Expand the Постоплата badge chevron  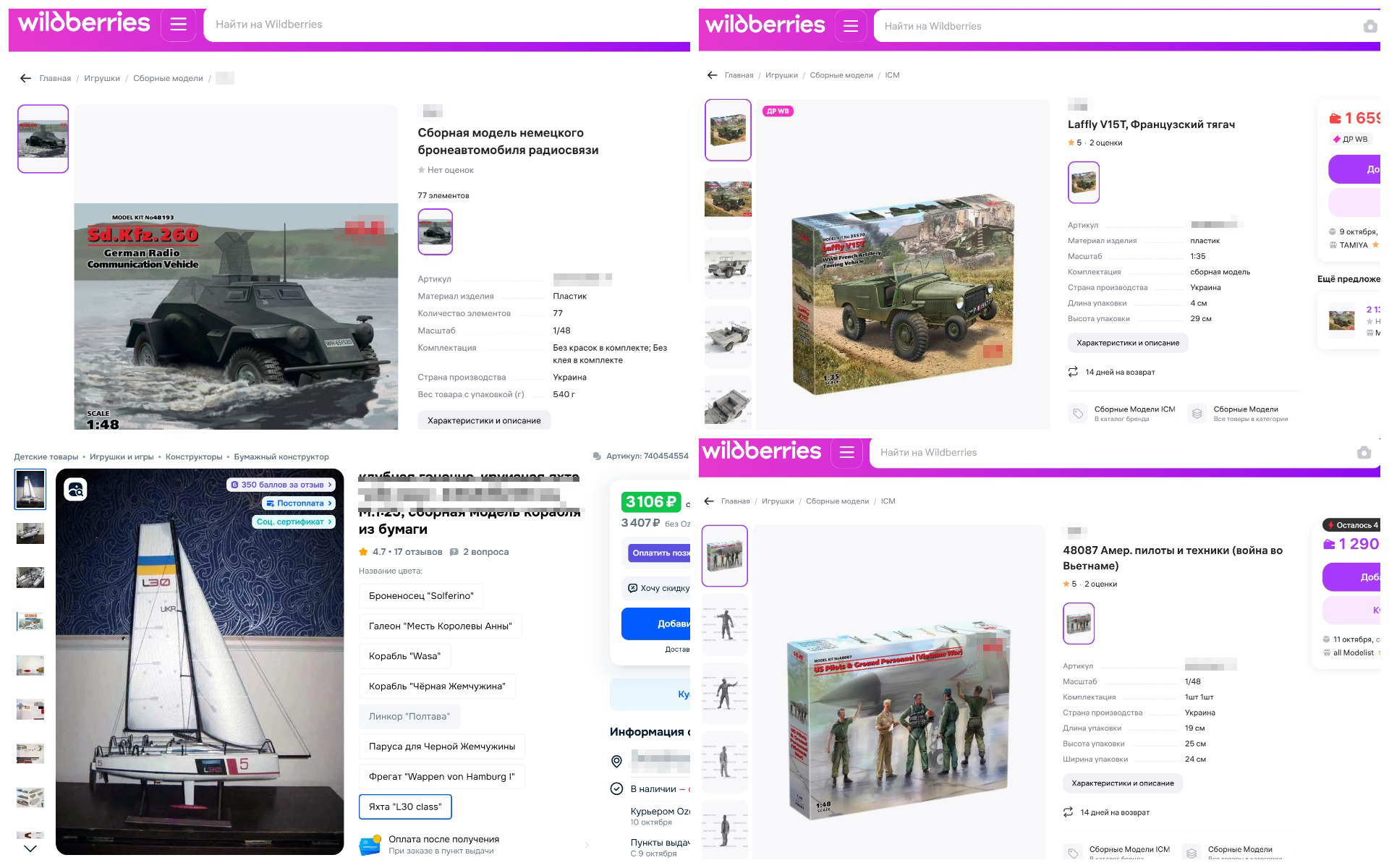[x=331, y=503]
